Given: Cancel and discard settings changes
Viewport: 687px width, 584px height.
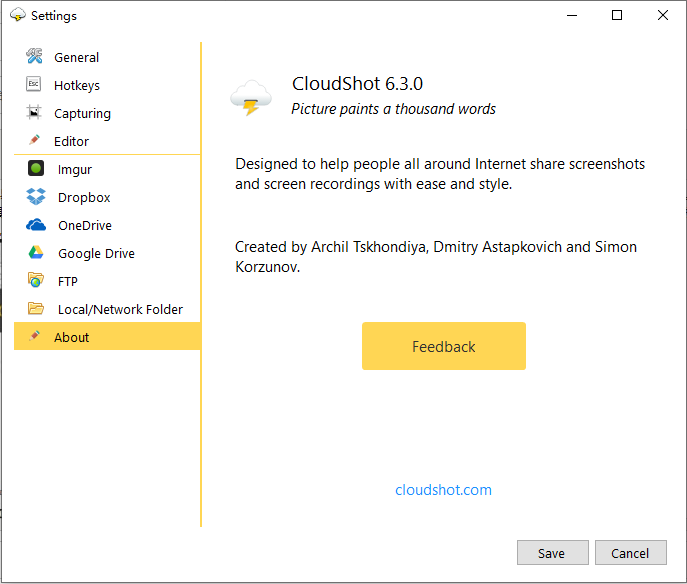Looking at the screenshot, I should pos(630,553).
